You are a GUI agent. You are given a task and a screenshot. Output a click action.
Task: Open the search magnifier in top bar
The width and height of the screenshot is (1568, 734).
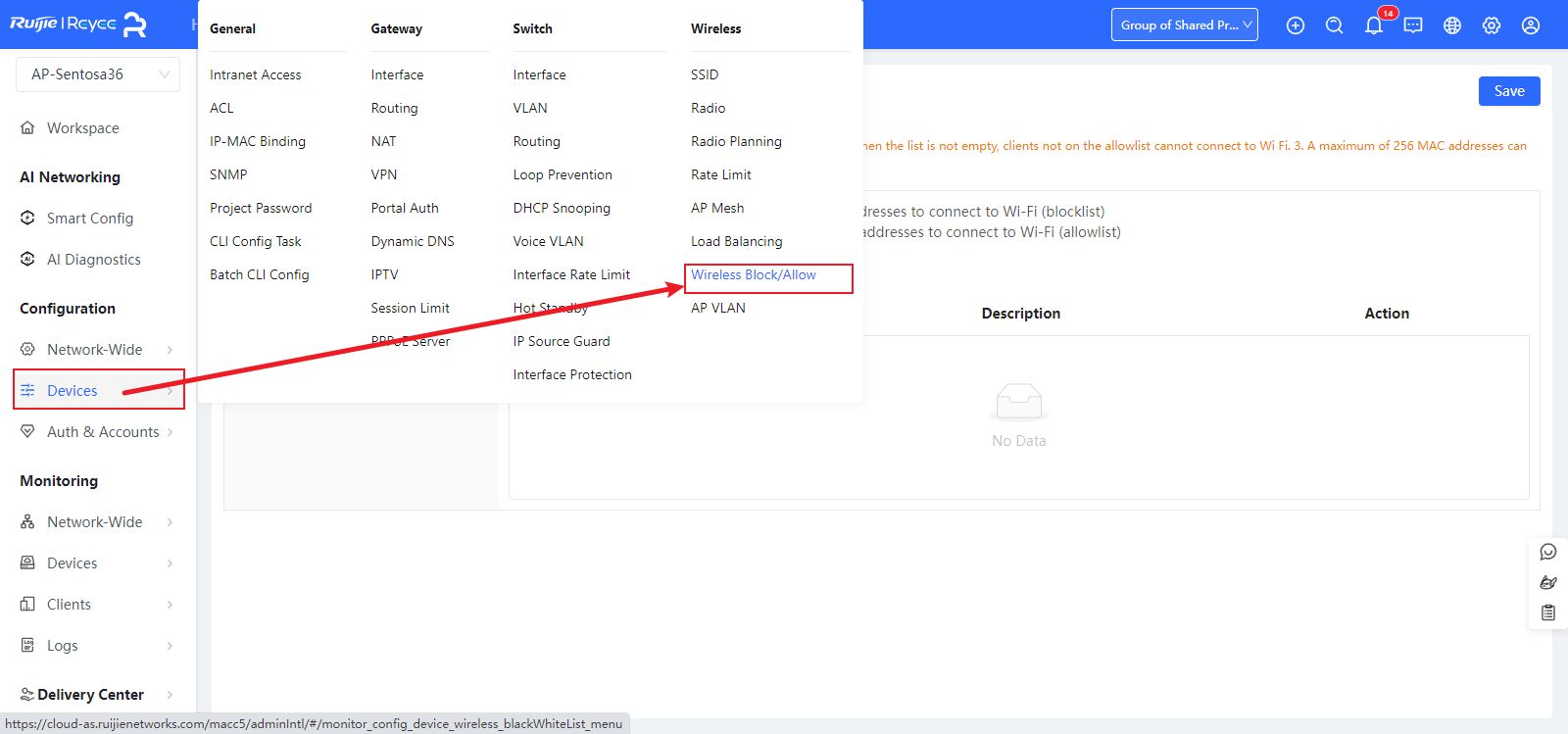(x=1335, y=25)
